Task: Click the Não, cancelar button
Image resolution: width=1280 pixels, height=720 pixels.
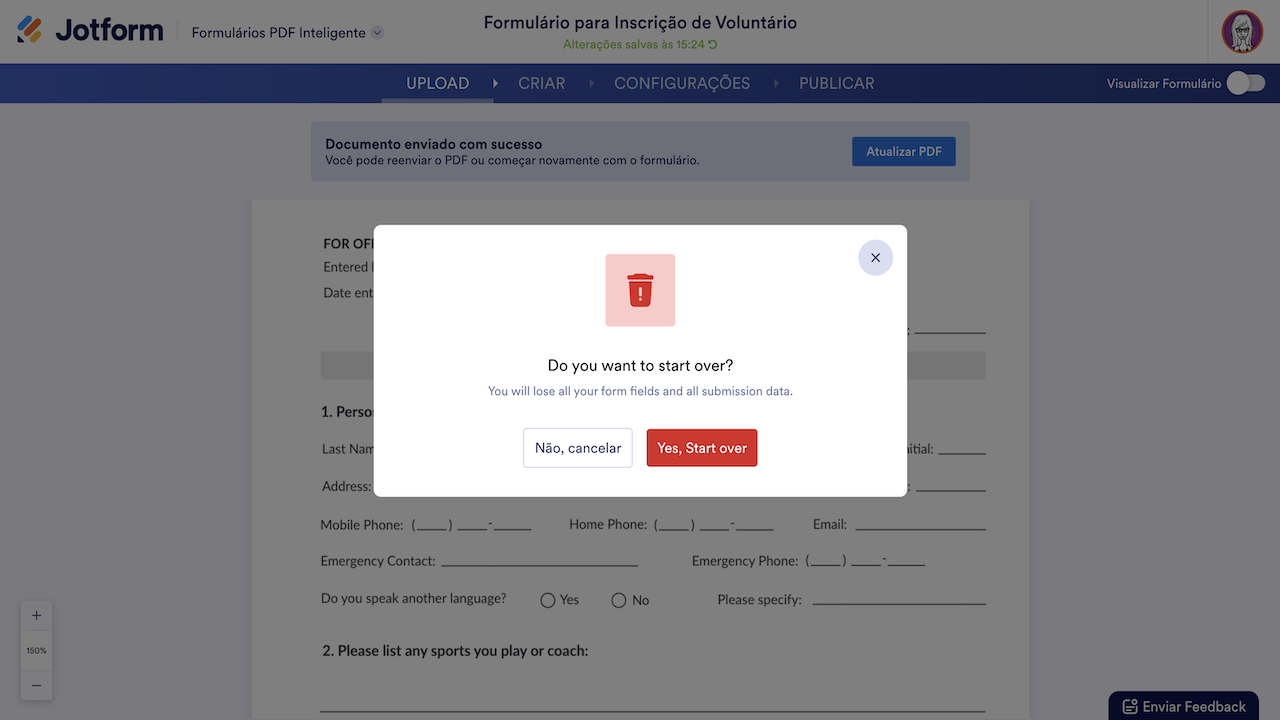Action: coord(578,448)
